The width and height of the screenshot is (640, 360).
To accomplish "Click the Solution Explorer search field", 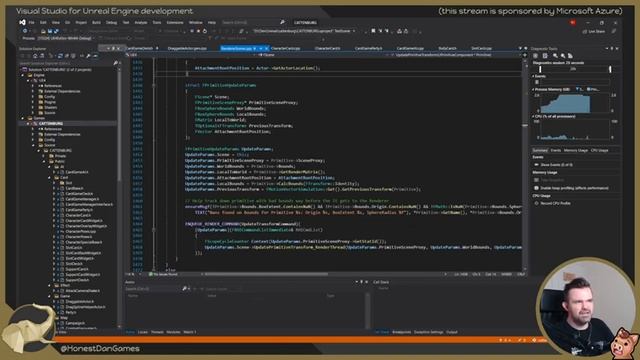I will pyautogui.click(x=65, y=63).
